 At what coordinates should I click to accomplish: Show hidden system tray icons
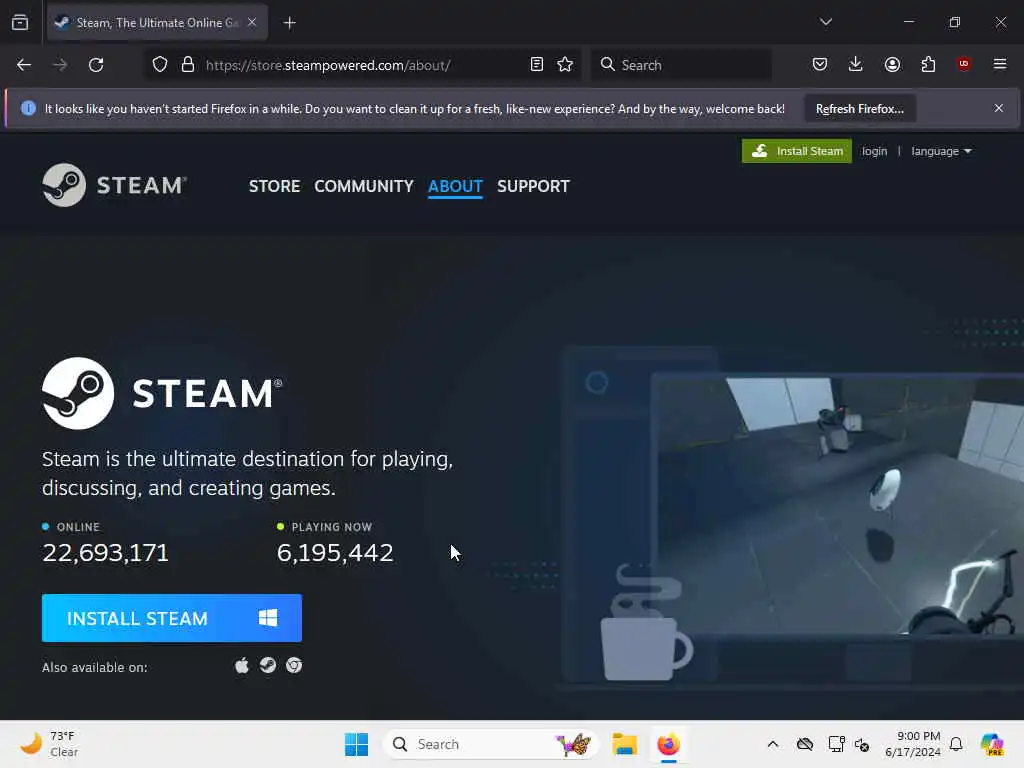[773, 744]
